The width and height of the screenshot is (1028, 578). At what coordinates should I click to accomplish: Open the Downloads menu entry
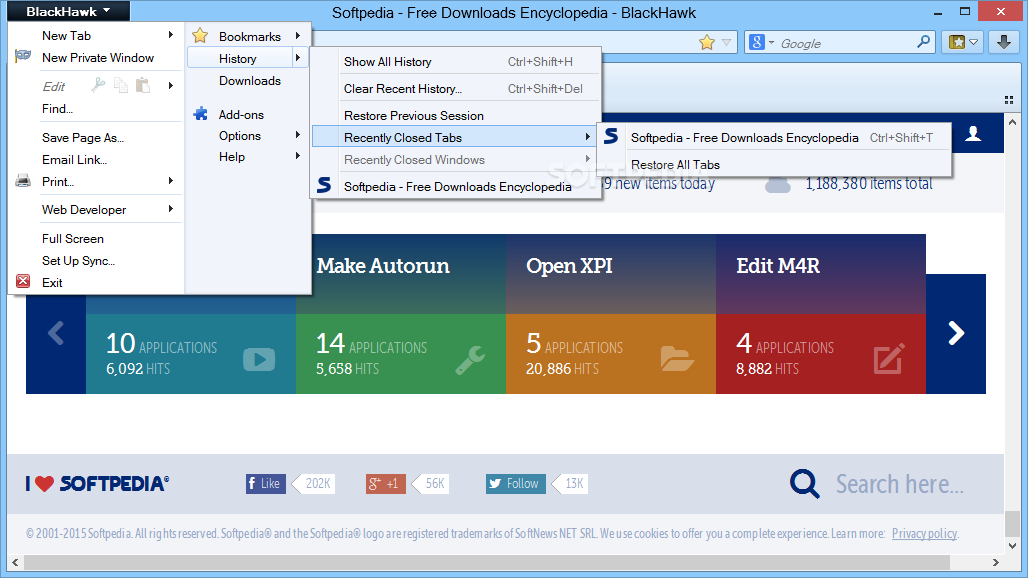(248, 81)
